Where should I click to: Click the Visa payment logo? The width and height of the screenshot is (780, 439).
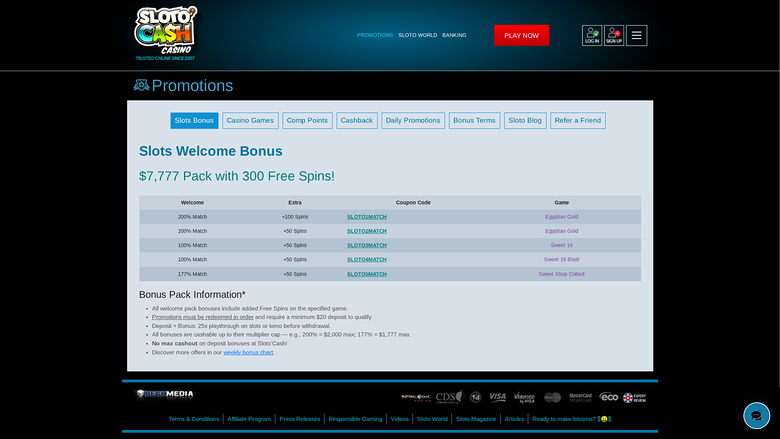point(497,397)
